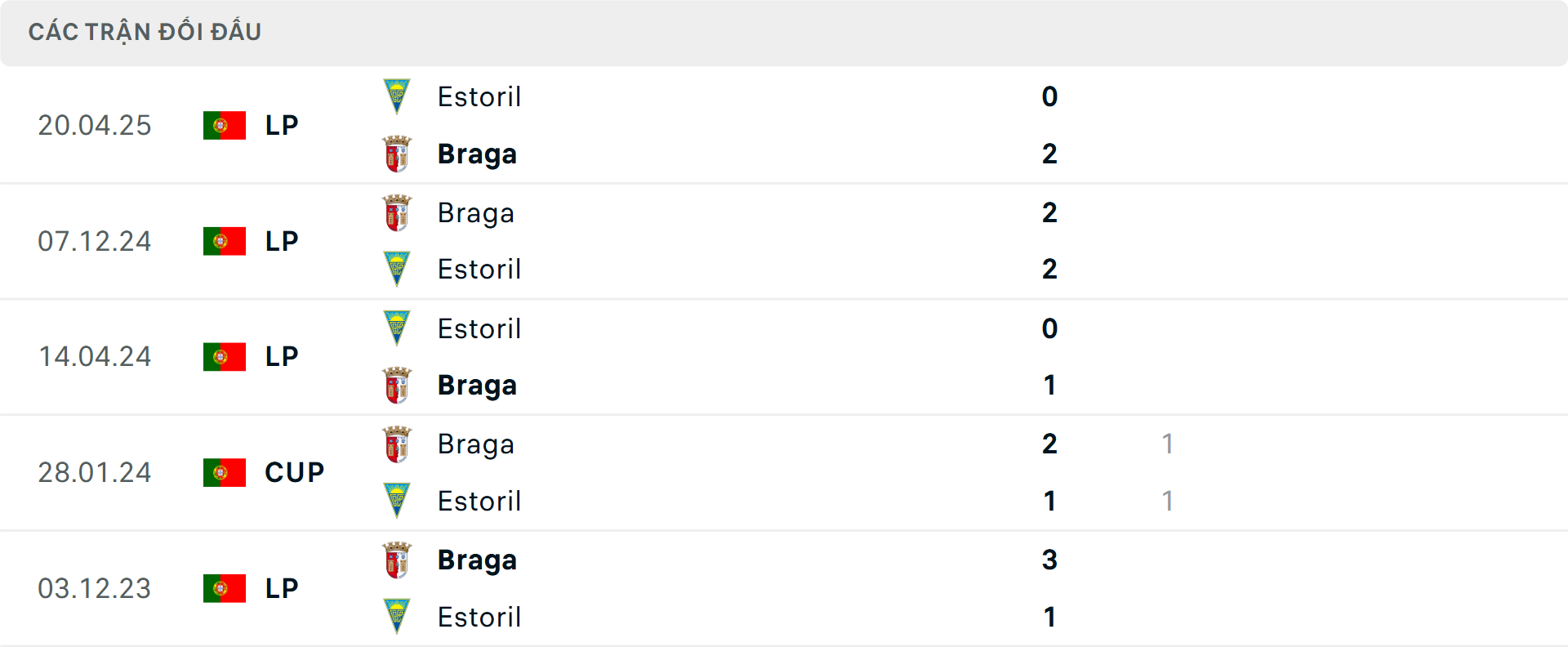
Task: Toggle the LP label in the 03.12.23 match
Action: click(281, 588)
